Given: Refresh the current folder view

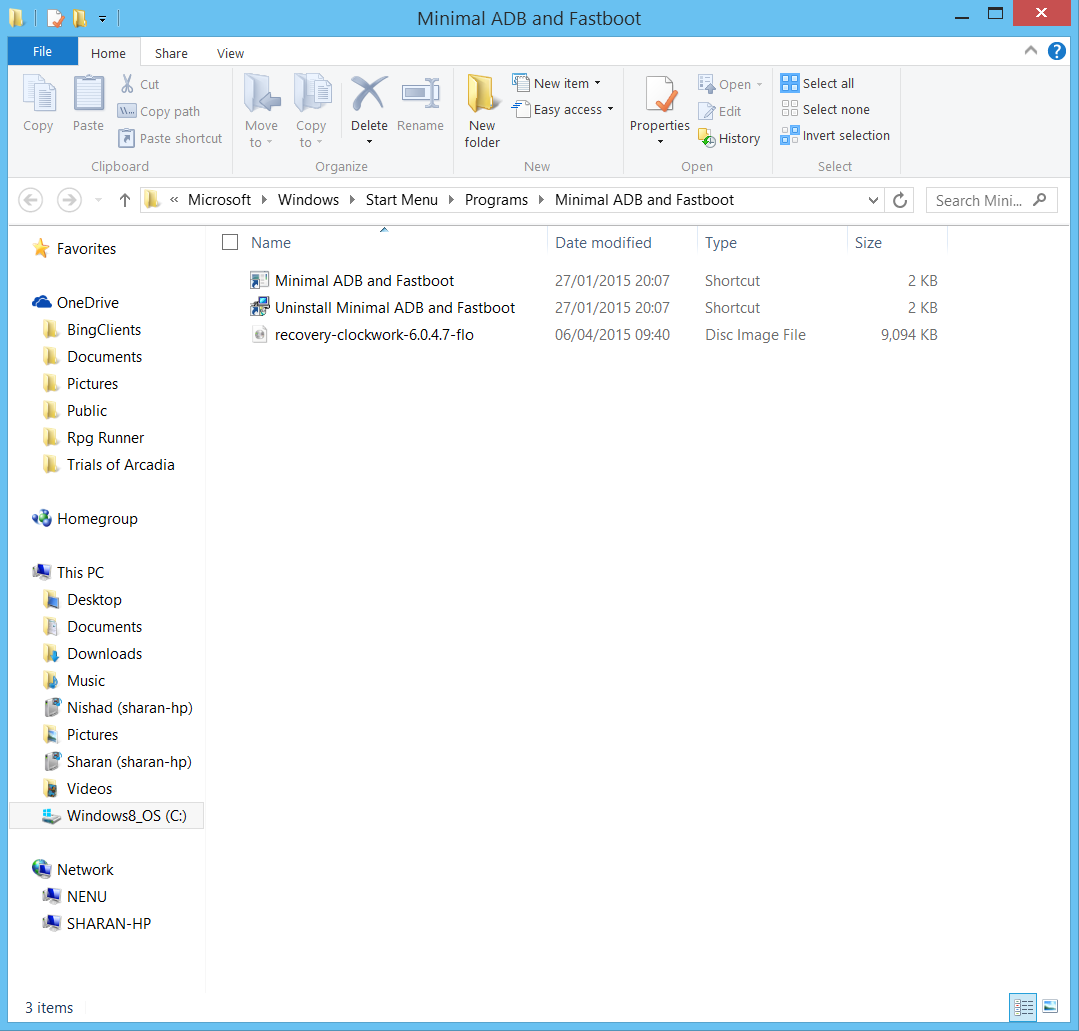Looking at the screenshot, I should 899,200.
